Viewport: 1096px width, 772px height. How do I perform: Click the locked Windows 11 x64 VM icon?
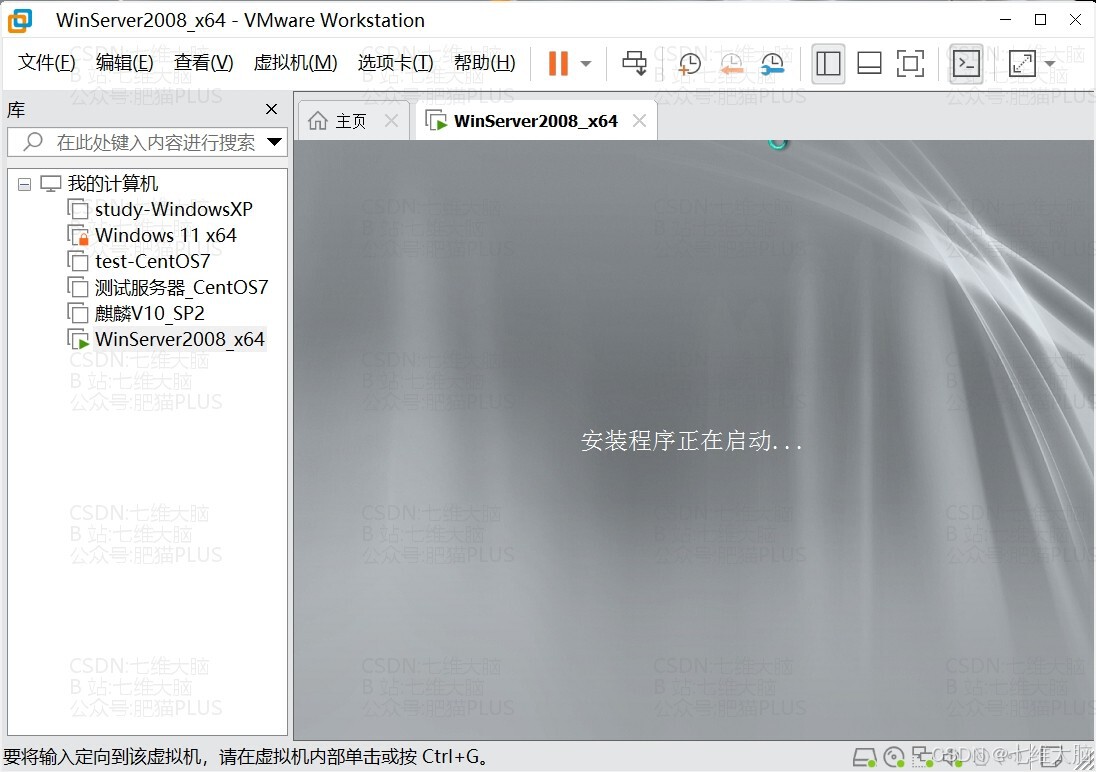click(78, 235)
